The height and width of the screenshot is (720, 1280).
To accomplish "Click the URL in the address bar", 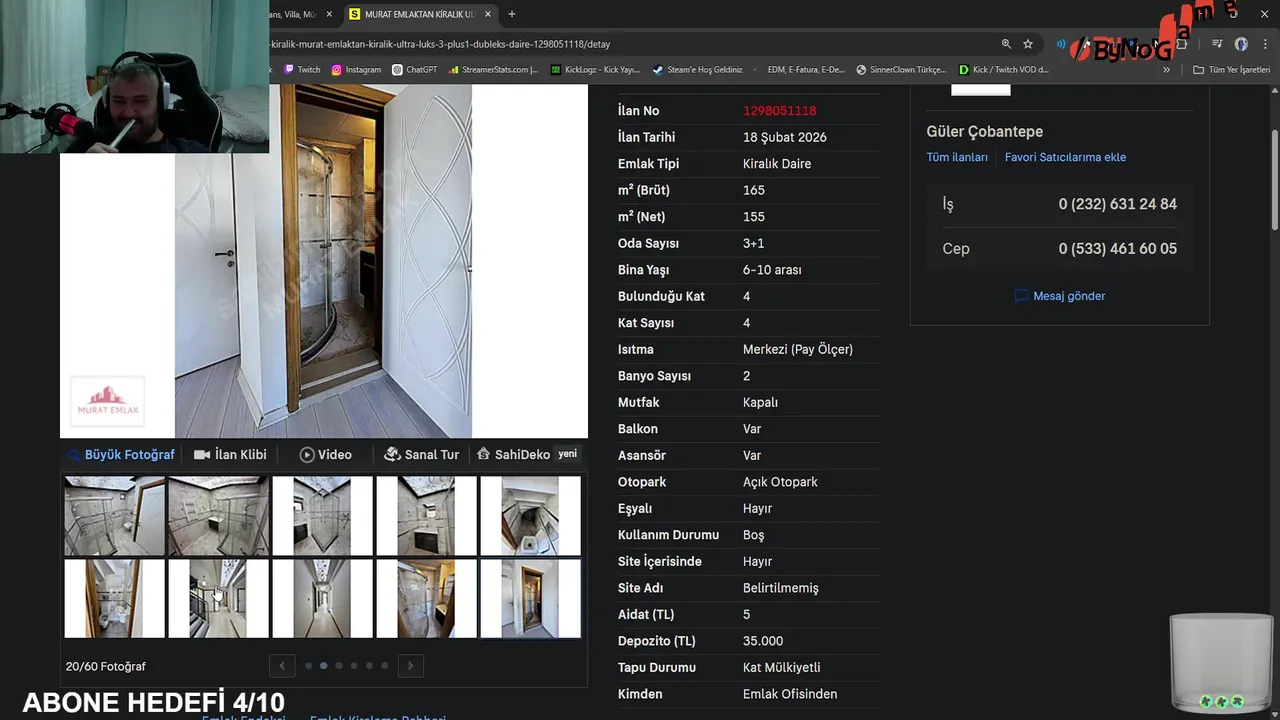I will [x=440, y=44].
